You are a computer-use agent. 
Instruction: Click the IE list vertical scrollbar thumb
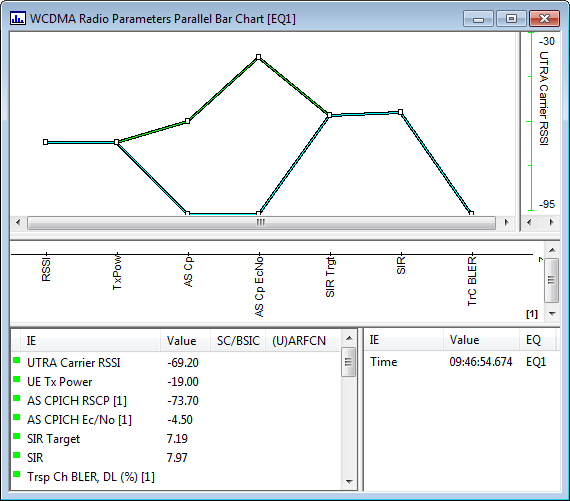point(349,362)
